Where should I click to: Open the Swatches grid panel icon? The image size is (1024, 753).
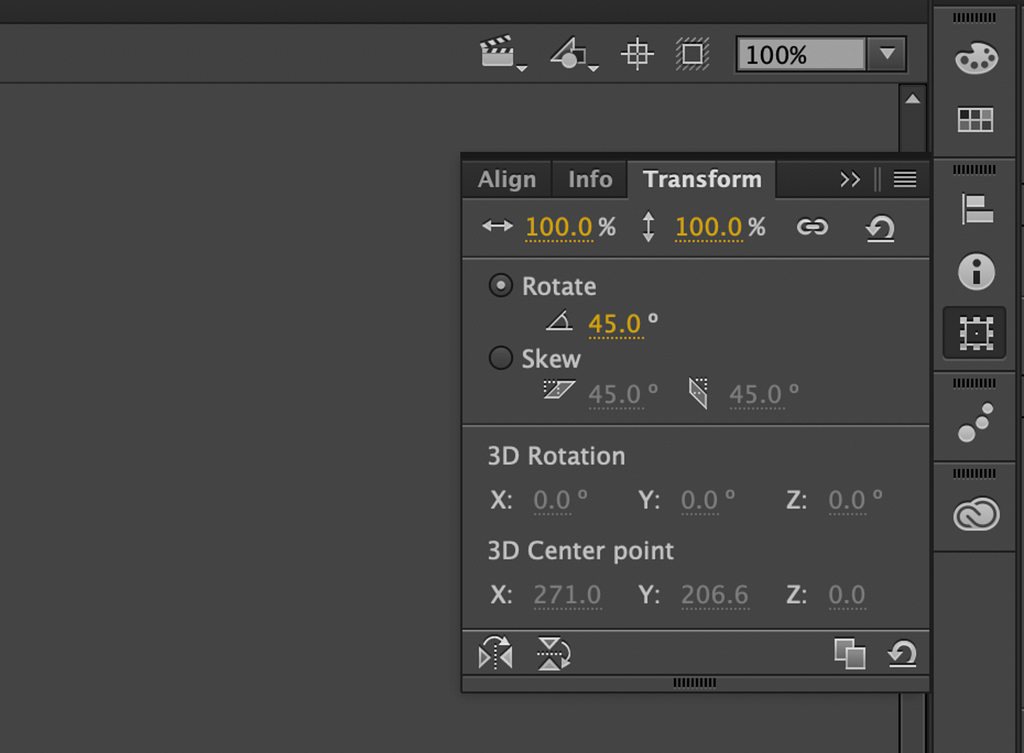coord(975,120)
